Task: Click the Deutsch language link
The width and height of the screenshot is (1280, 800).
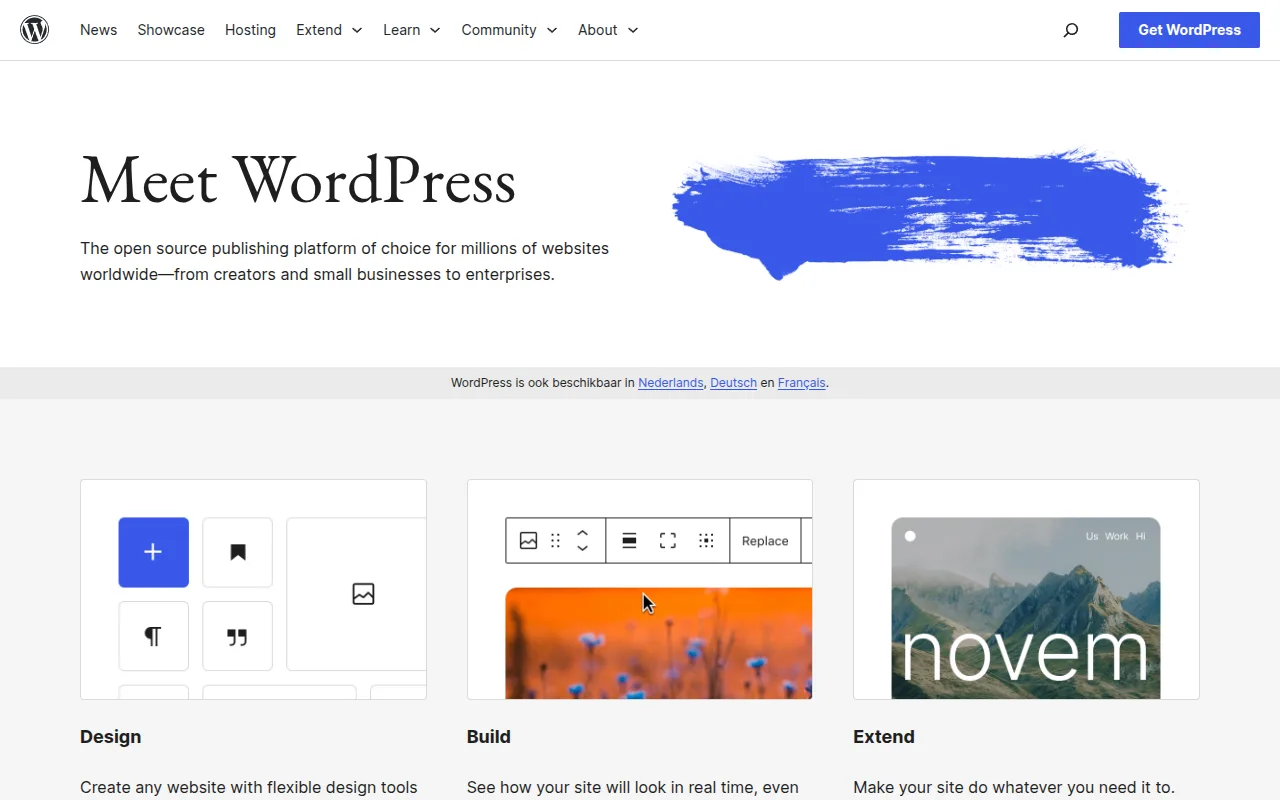Action: (733, 383)
